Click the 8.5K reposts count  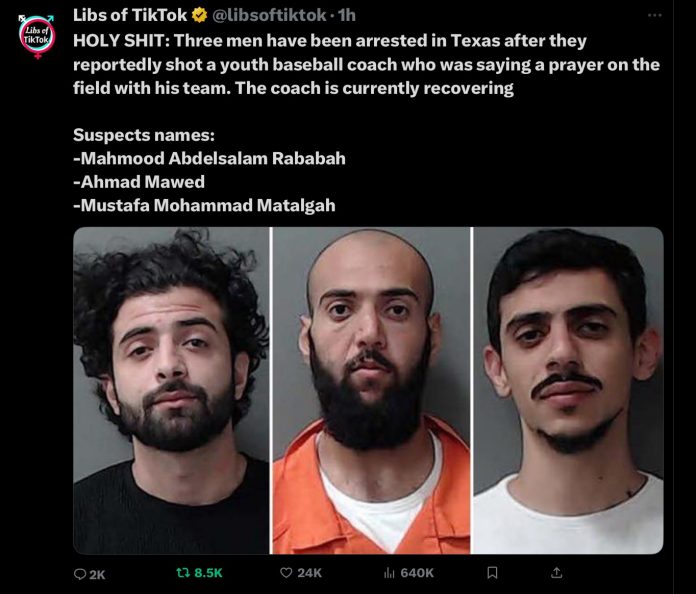pyautogui.click(x=208, y=573)
